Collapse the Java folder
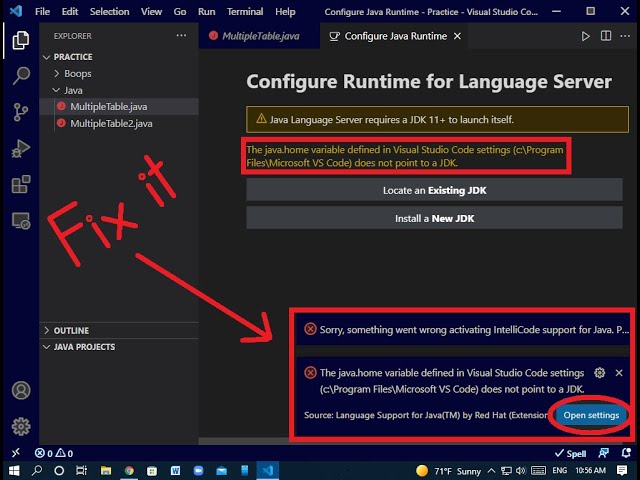Screen dimensions: 640x480 point(68,90)
